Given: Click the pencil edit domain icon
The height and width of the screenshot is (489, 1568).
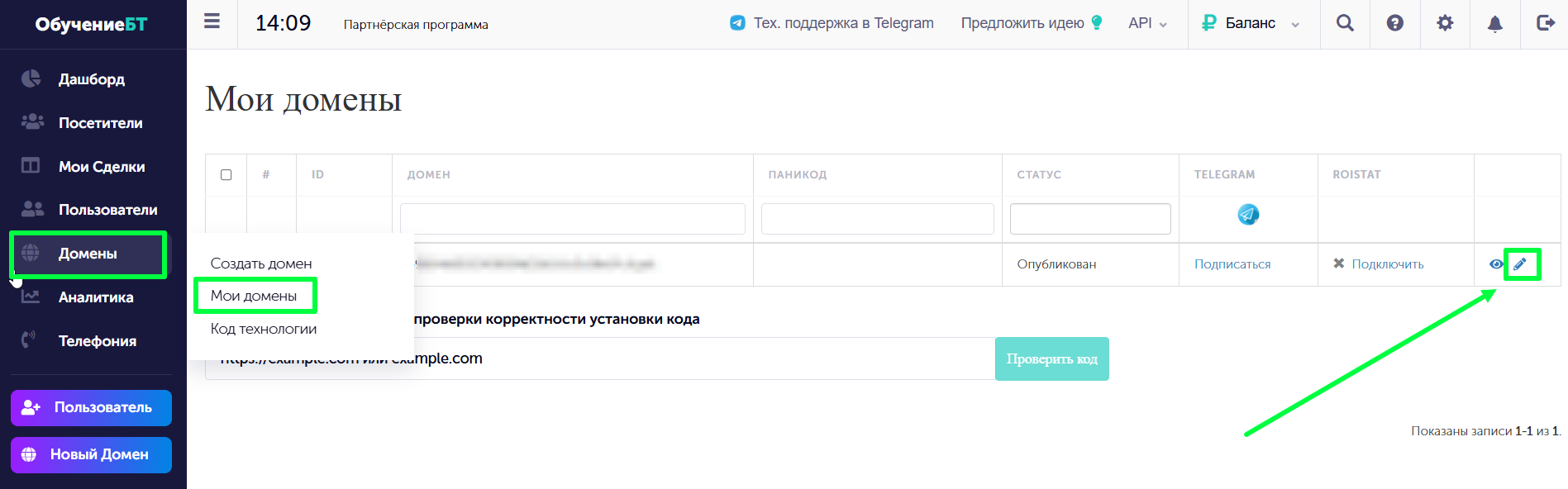Looking at the screenshot, I should pos(1520,264).
